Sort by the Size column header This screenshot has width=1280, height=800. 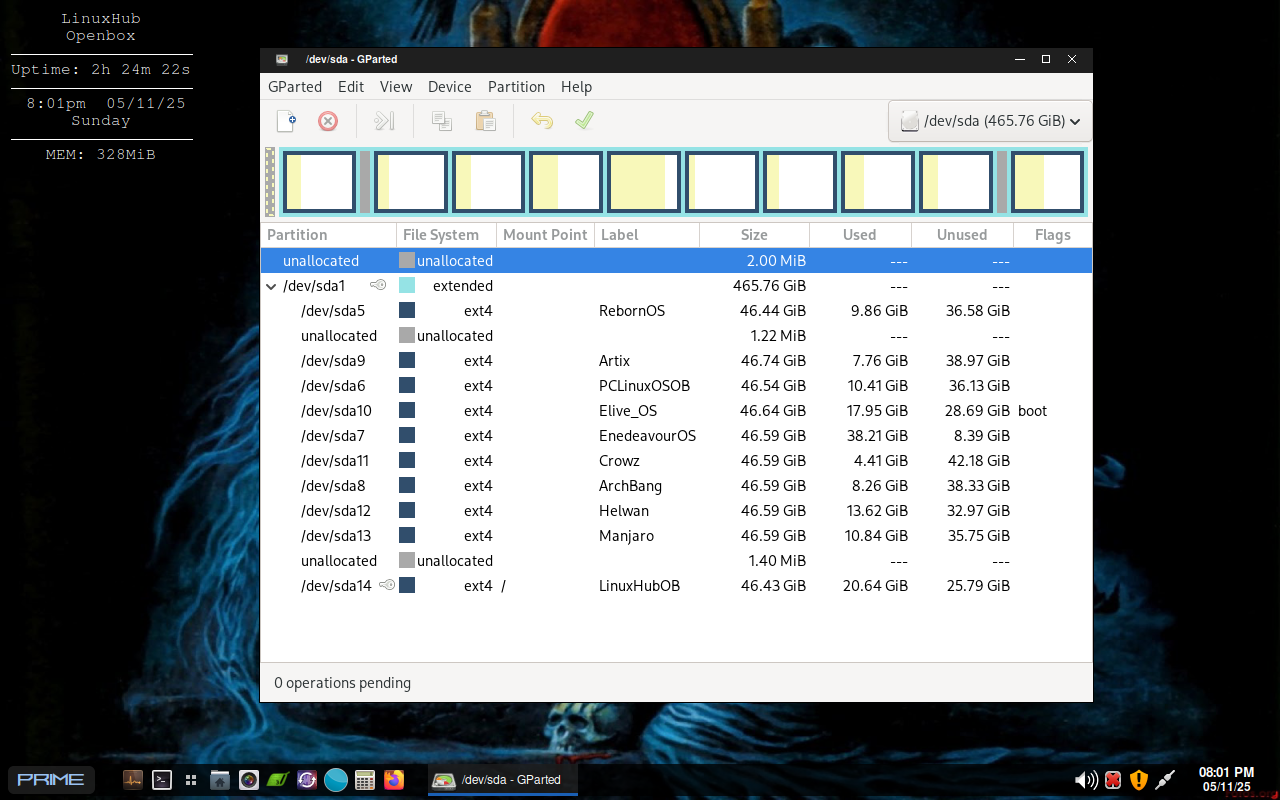[x=754, y=235]
